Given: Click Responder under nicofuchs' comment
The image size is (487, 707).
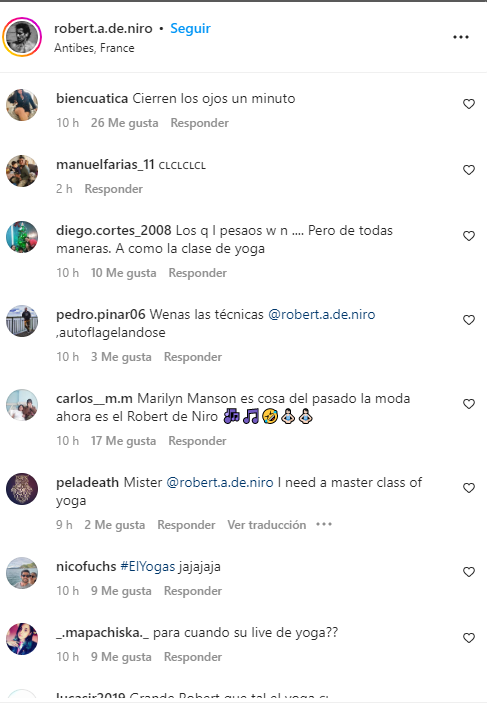Looking at the screenshot, I should point(193,591).
